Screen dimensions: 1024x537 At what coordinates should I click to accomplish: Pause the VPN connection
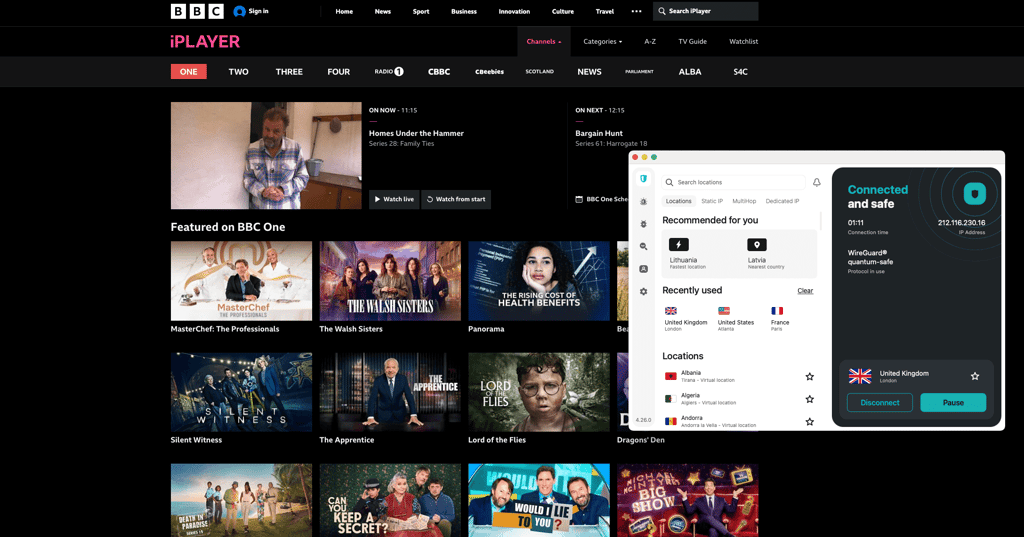pyautogui.click(x=953, y=402)
